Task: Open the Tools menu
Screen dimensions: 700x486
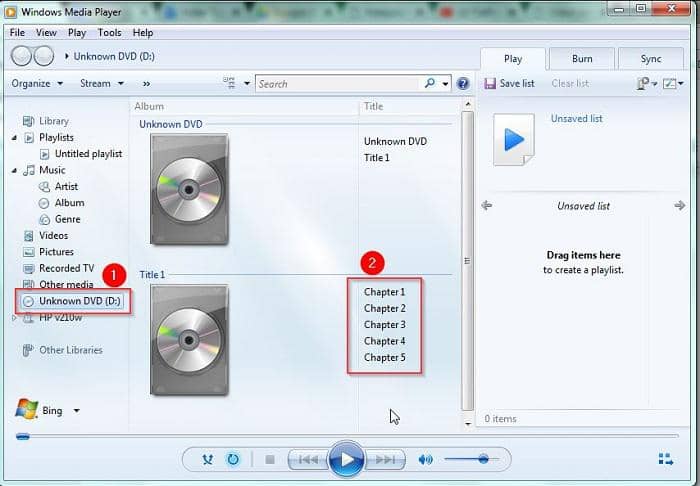Action: [109, 33]
